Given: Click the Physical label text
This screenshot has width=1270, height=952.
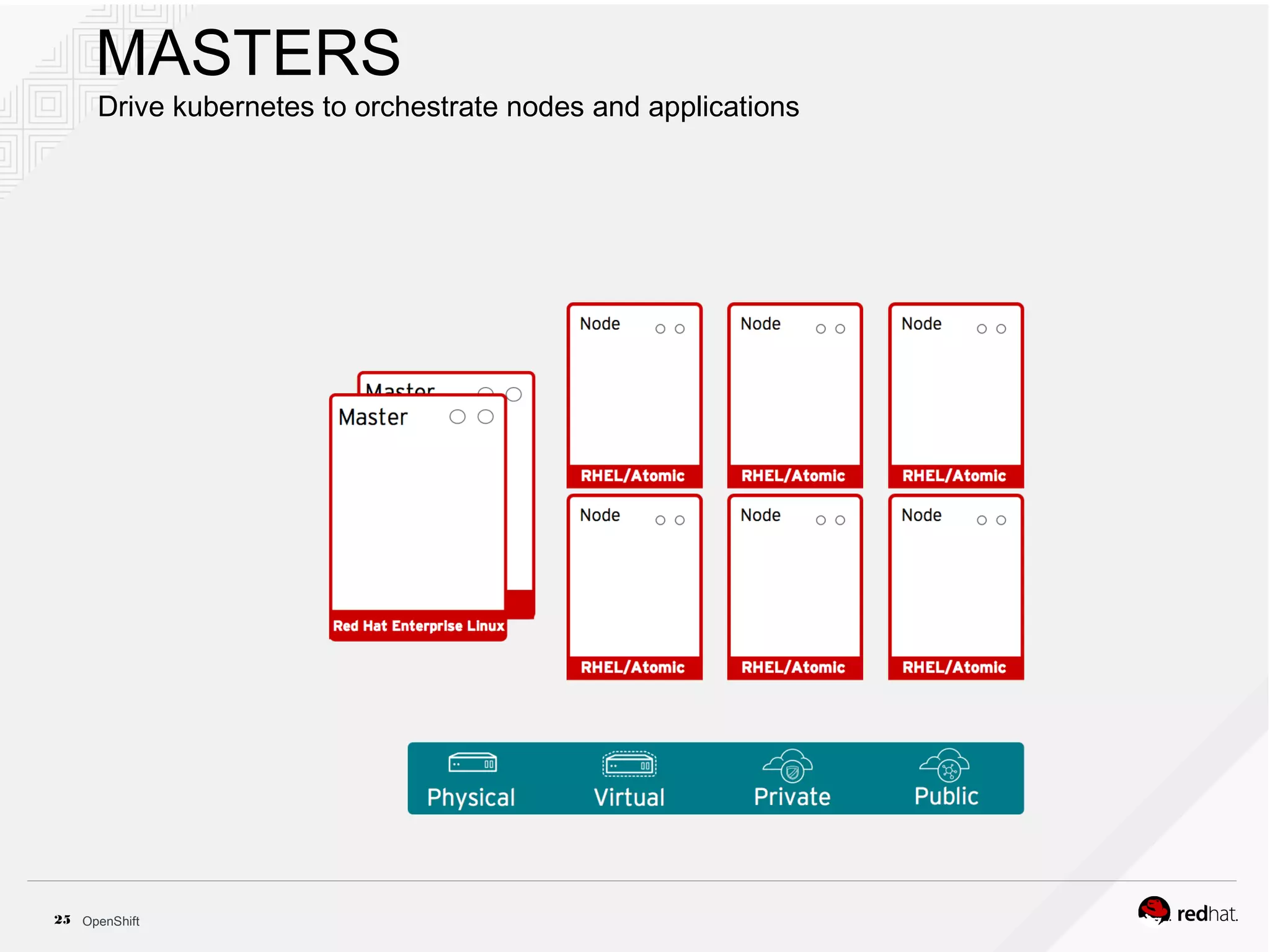Looking at the screenshot, I should (471, 798).
